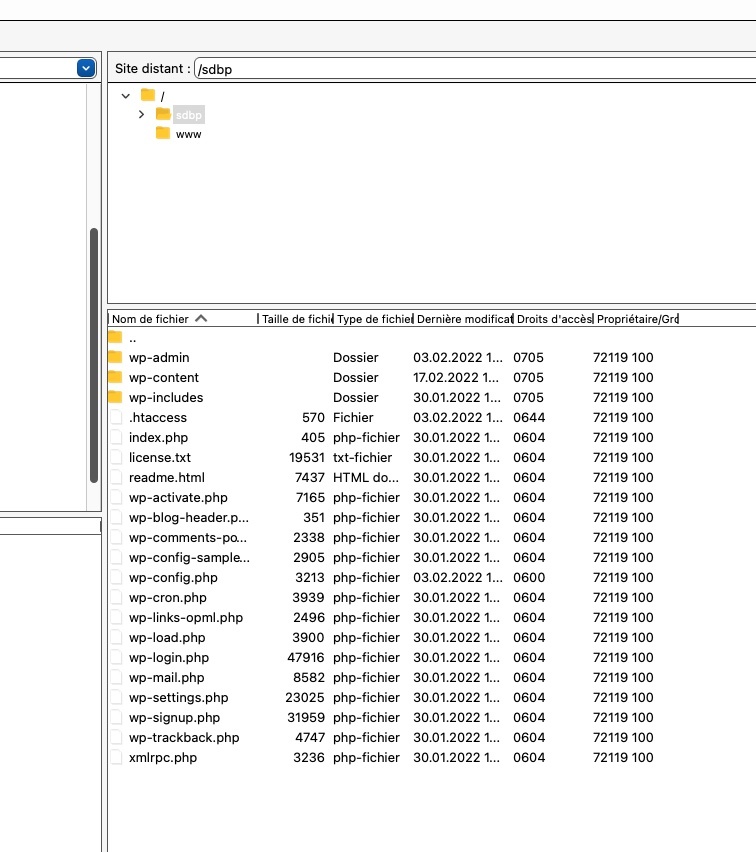Select the sdbp folder in tree
Screen dimensions: 756x852
pyautogui.click(x=188, y=115)
